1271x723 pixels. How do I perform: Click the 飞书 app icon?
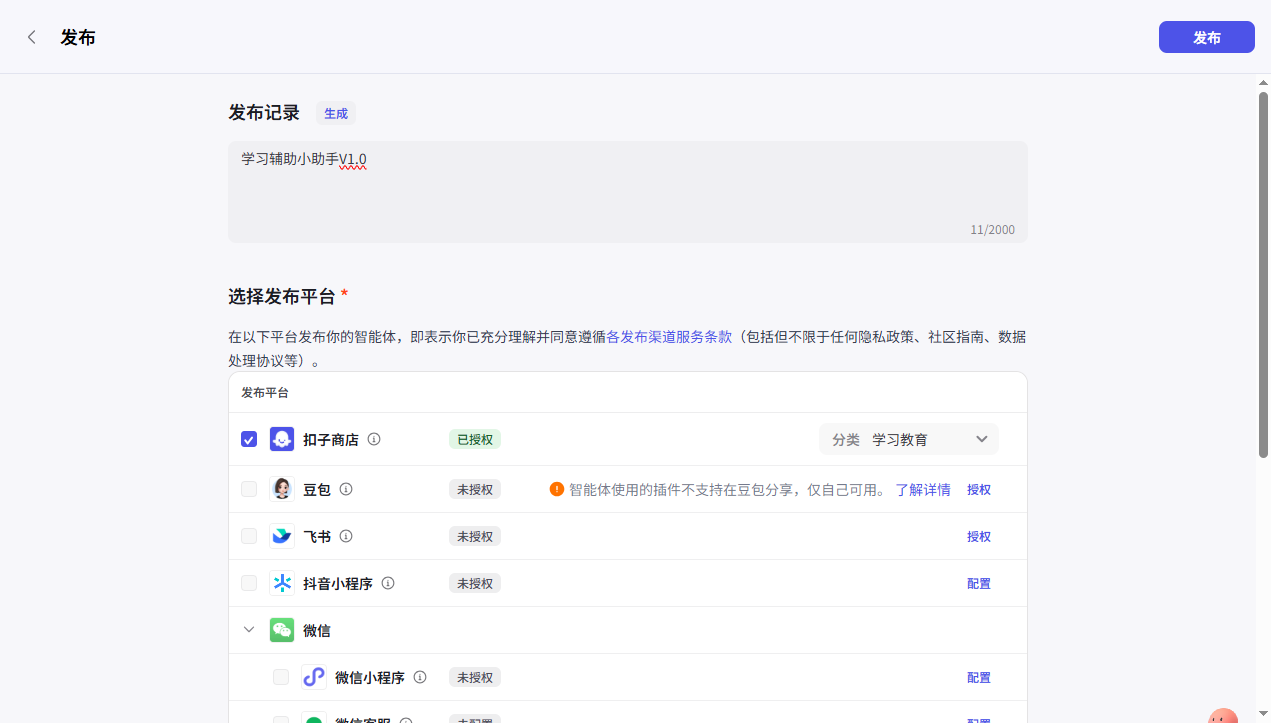[281, 536]
